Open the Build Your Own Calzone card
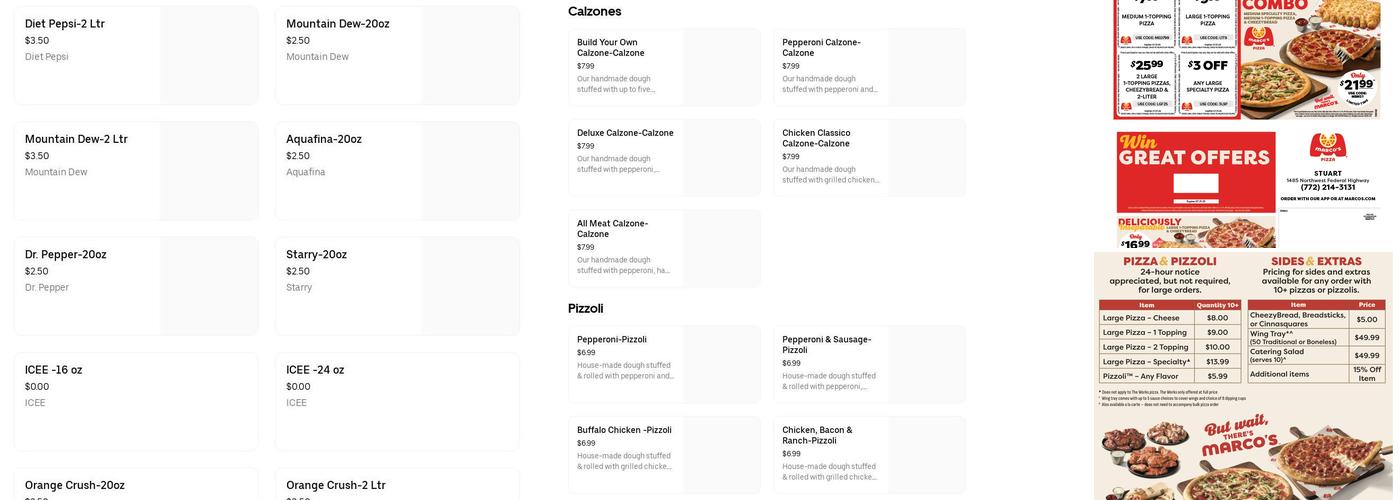 [664, 67]
